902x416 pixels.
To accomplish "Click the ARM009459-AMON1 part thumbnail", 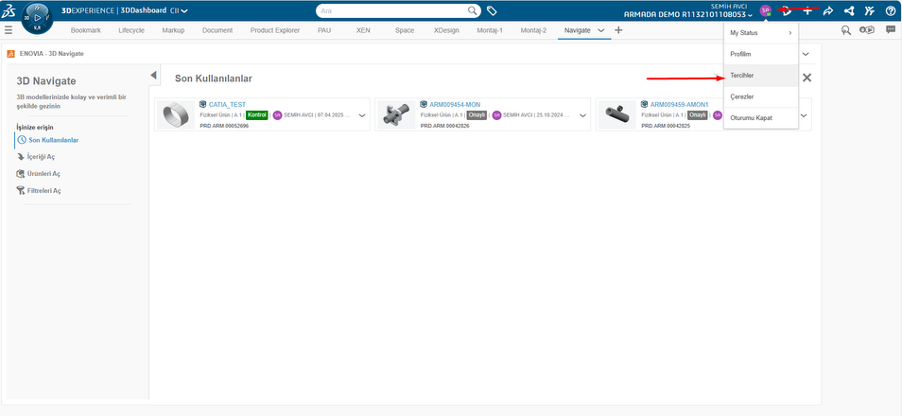I will 617,115.
